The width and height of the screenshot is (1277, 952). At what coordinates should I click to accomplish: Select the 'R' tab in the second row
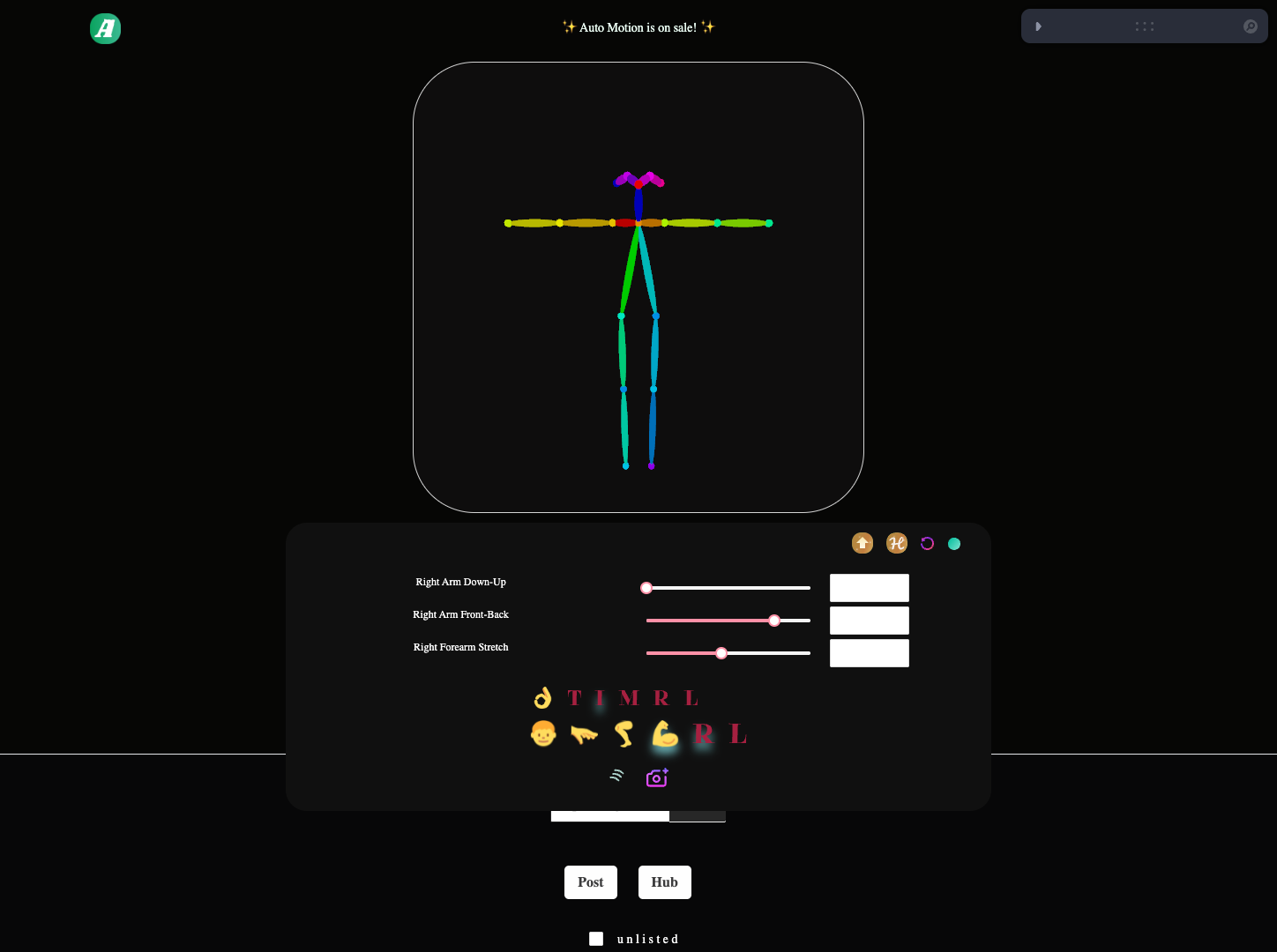tap(704, 733)
